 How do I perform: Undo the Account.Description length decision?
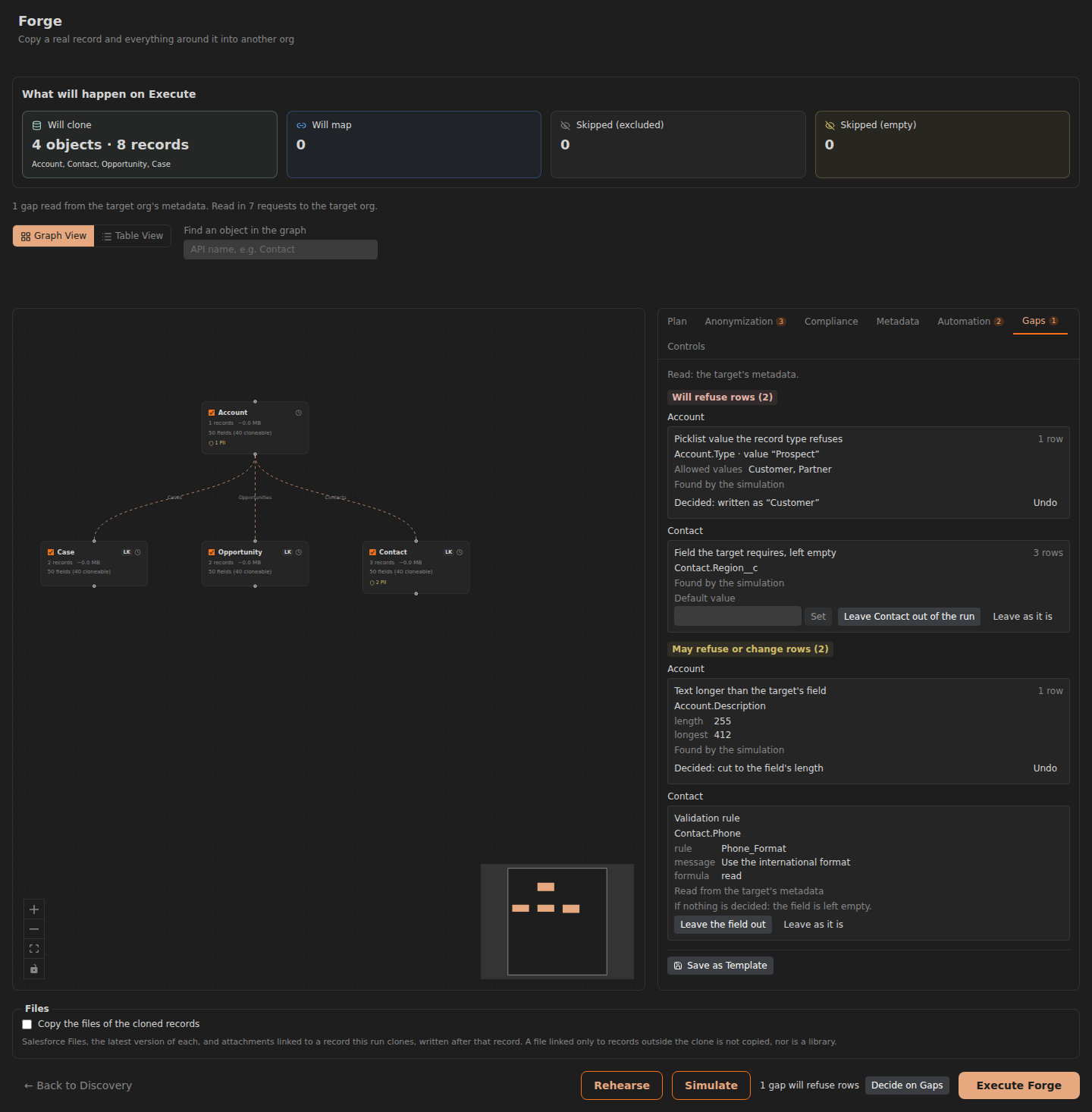click(1045, 768)
